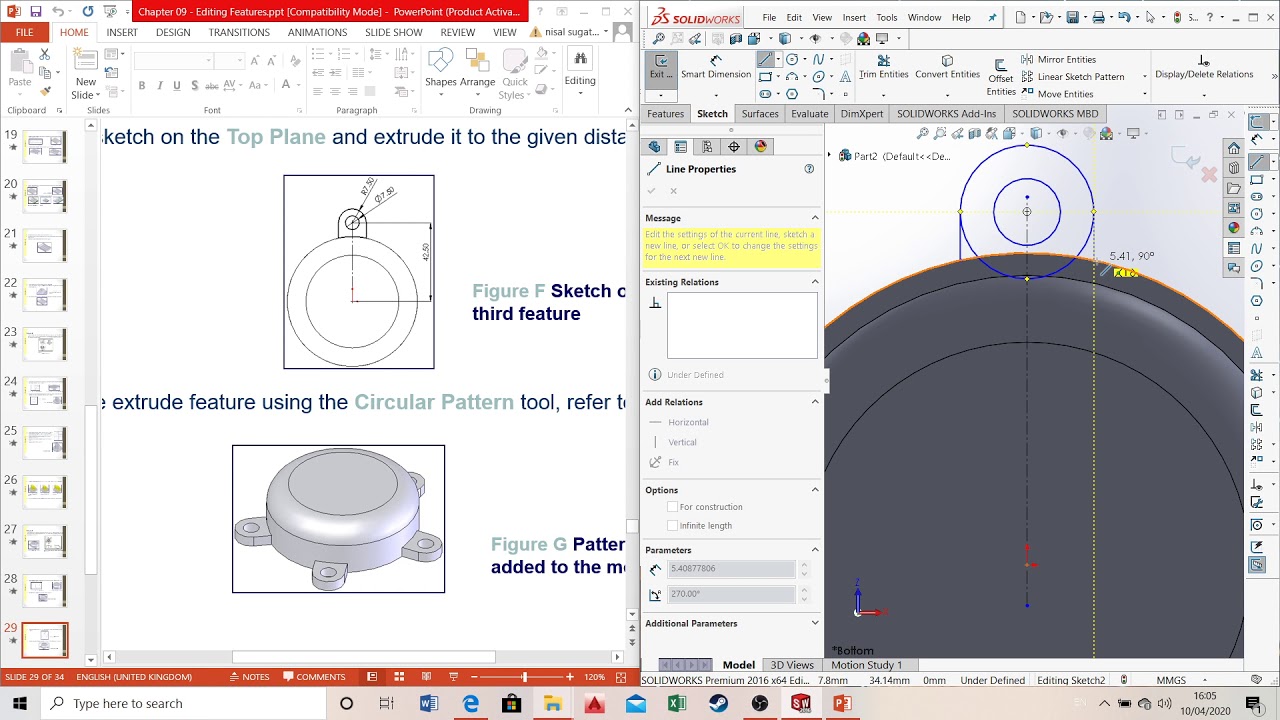The image size is (1280, 720).
Task: Click PowerPoint Save icon in quick access
Action: tap(36, 12)
